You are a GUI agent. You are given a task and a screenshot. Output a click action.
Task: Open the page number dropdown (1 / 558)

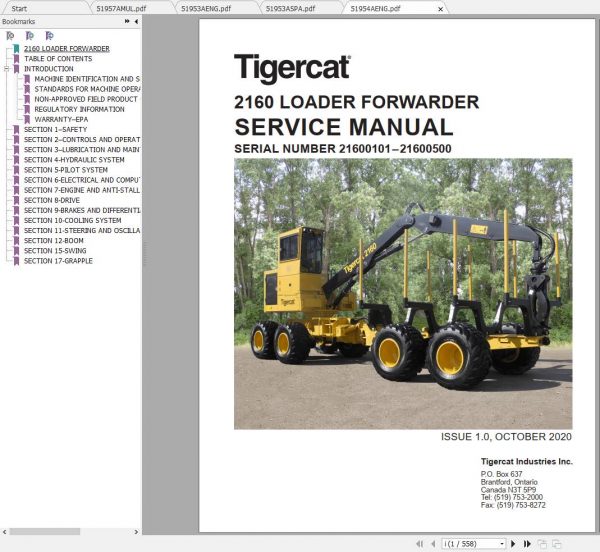[502, 544]
